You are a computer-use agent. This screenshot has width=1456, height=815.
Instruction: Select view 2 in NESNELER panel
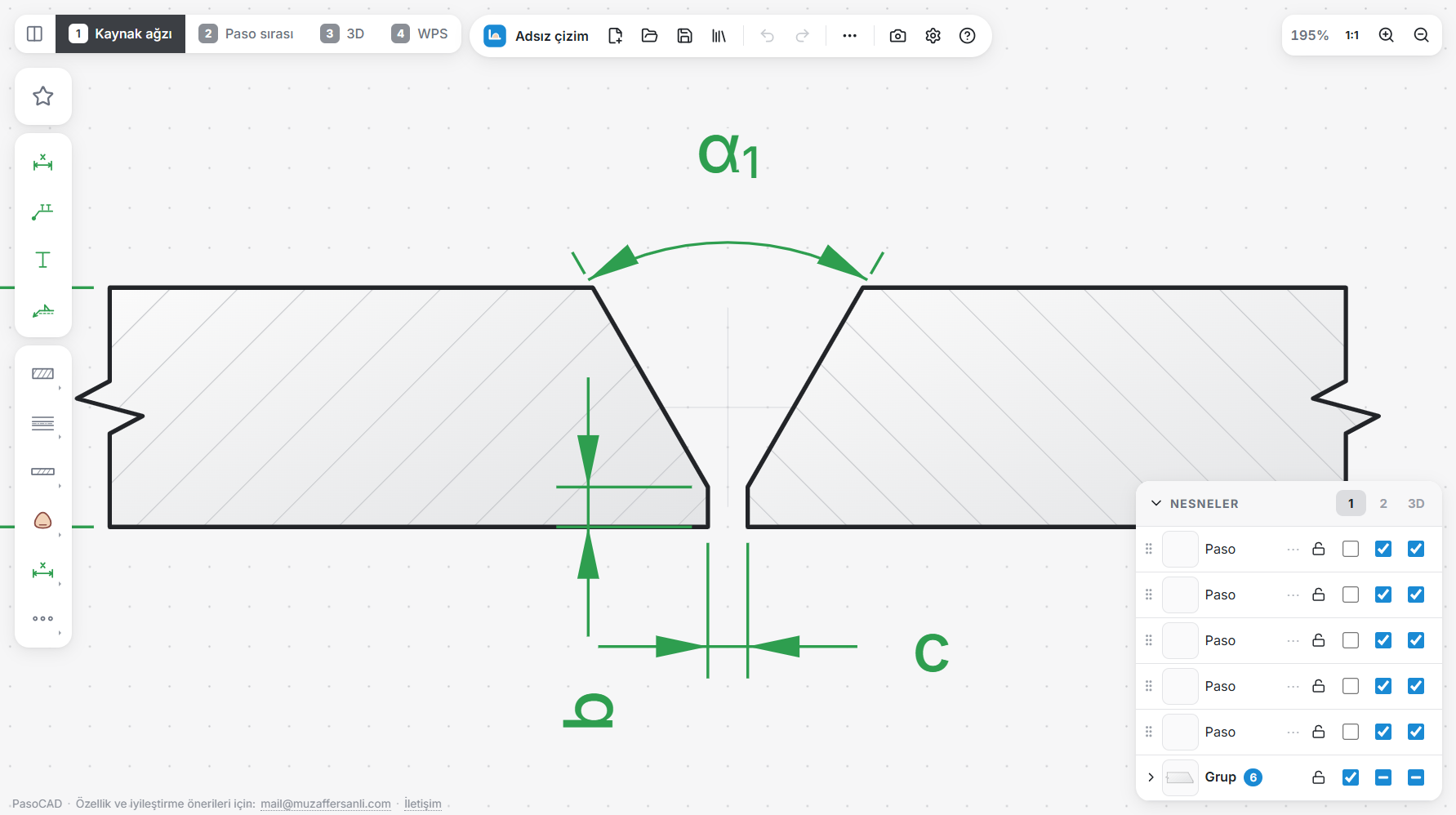1383,504
